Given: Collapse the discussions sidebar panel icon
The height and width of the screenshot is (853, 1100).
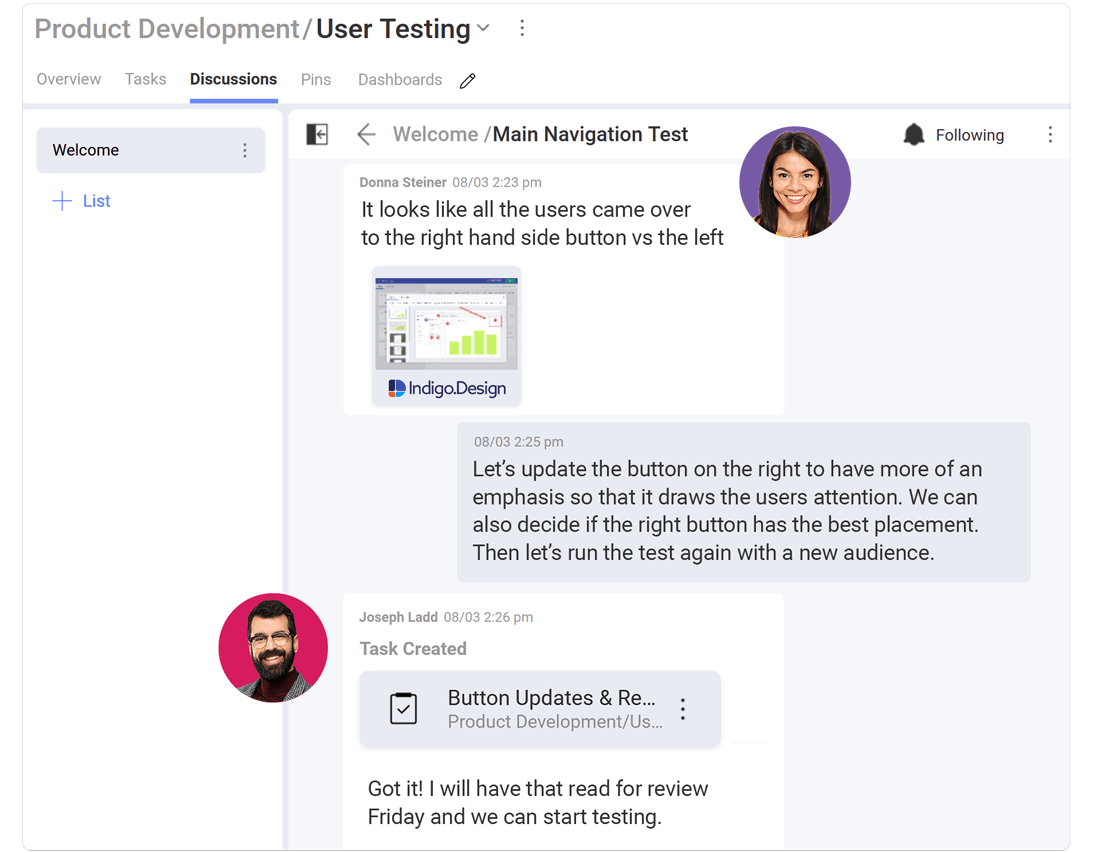Looking at the screenshot, I should 317,134.
